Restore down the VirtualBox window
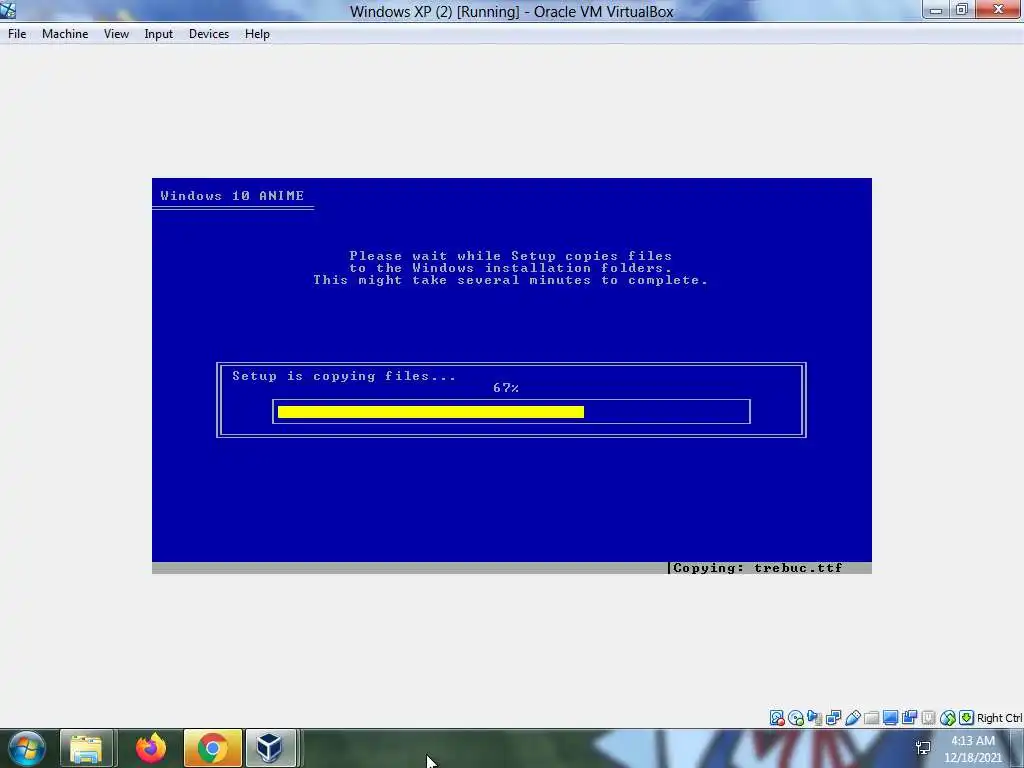The image size is (1024, 768). pos(961,10)
